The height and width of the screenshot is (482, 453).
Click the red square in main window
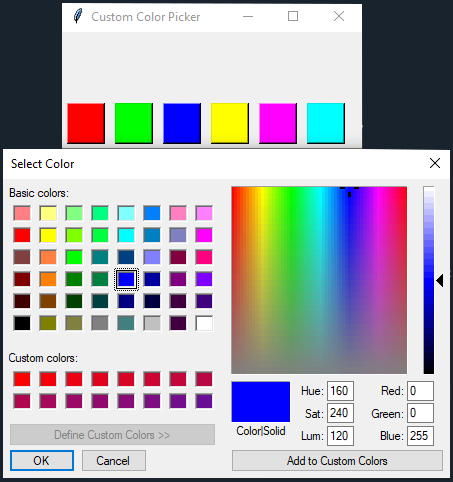coord(86,123)
